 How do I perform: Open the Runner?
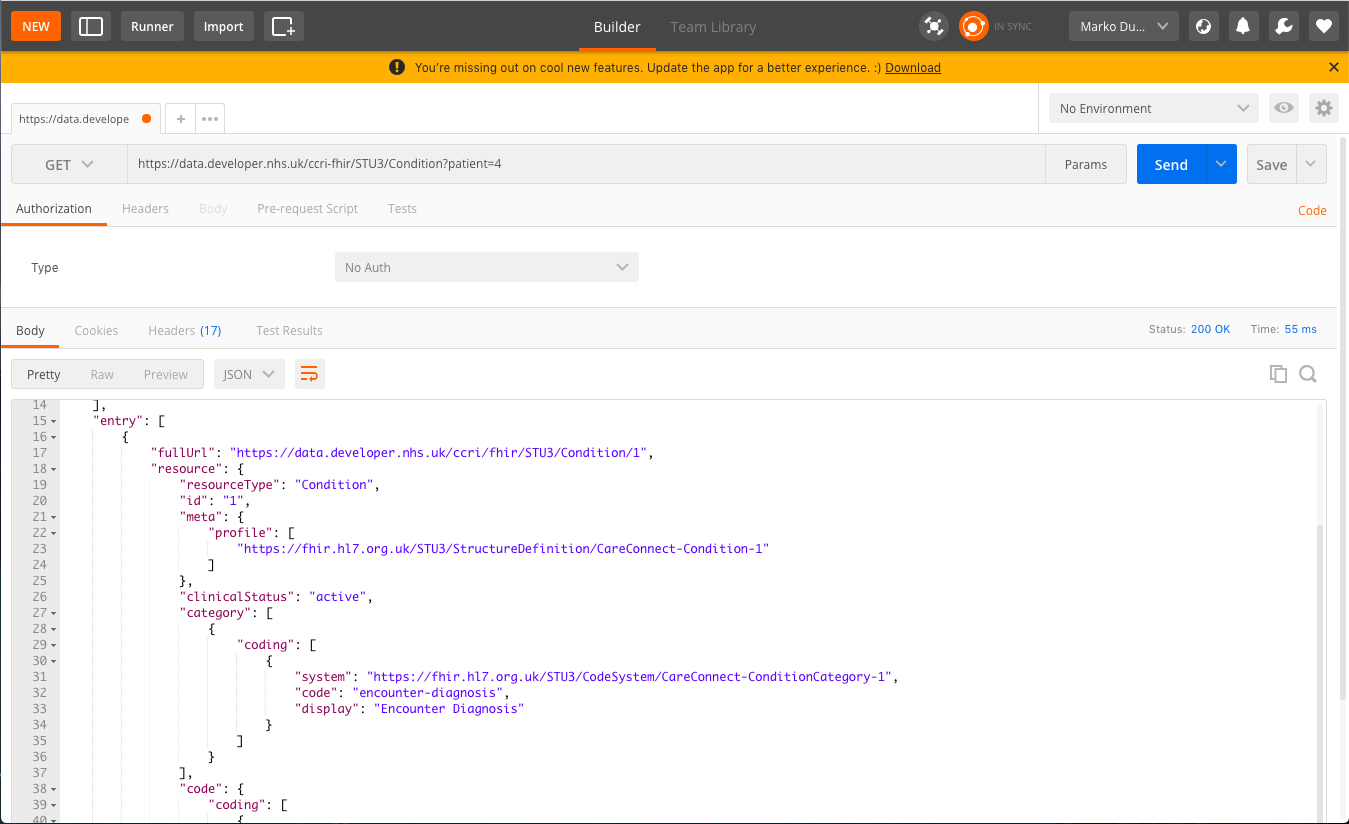coord(152,26)
